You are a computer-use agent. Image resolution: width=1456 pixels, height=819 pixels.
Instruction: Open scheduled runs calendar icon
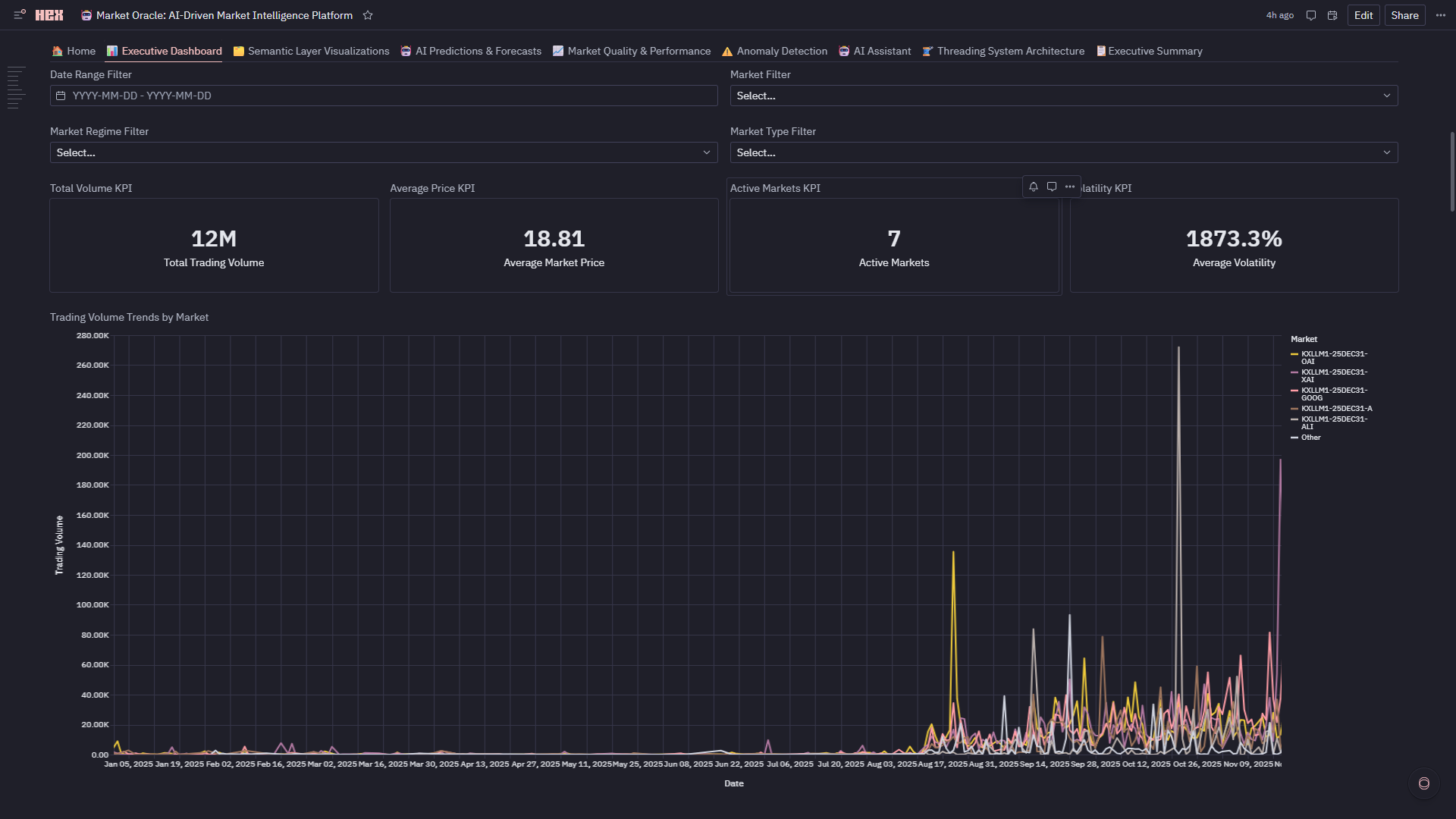tap(1332, 15)
